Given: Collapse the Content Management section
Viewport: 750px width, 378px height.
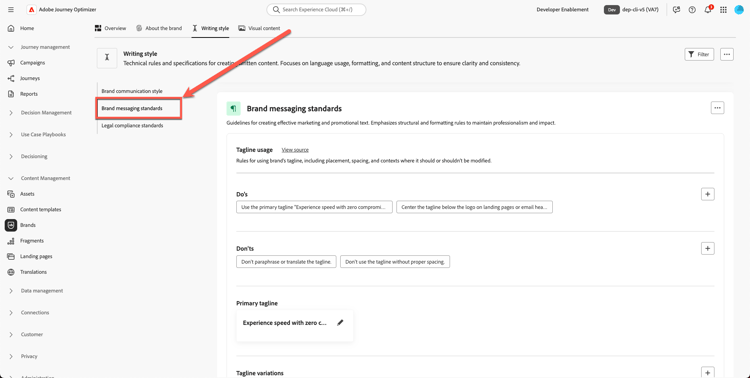Looking at the screenshot, I should tap(11, 178).
